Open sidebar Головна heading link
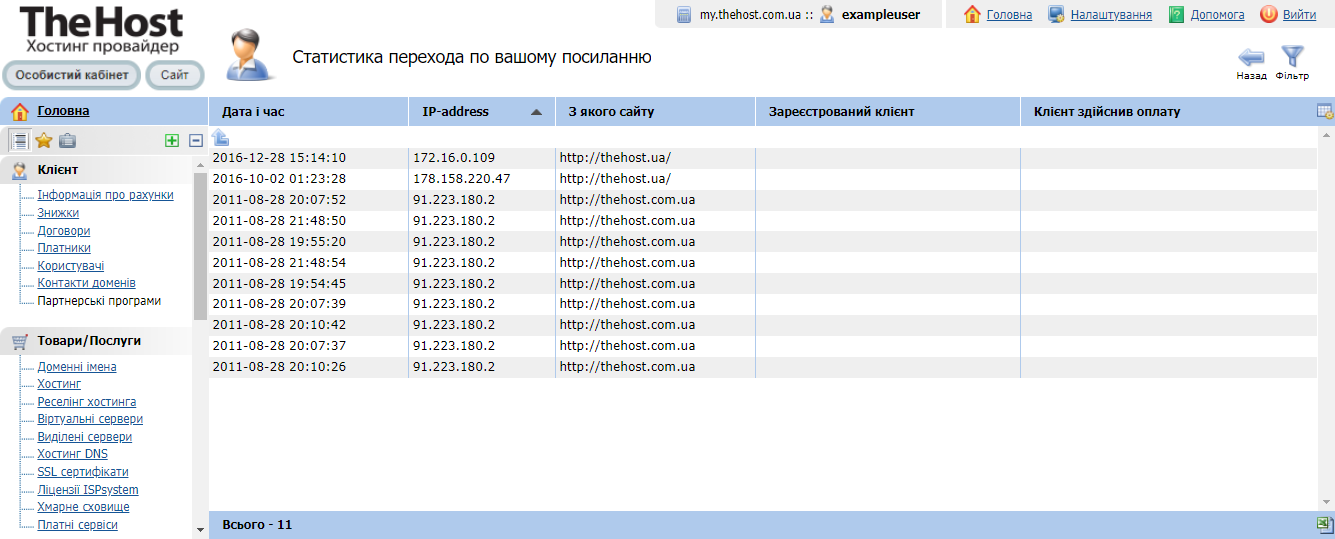 (x=63, y=111)
